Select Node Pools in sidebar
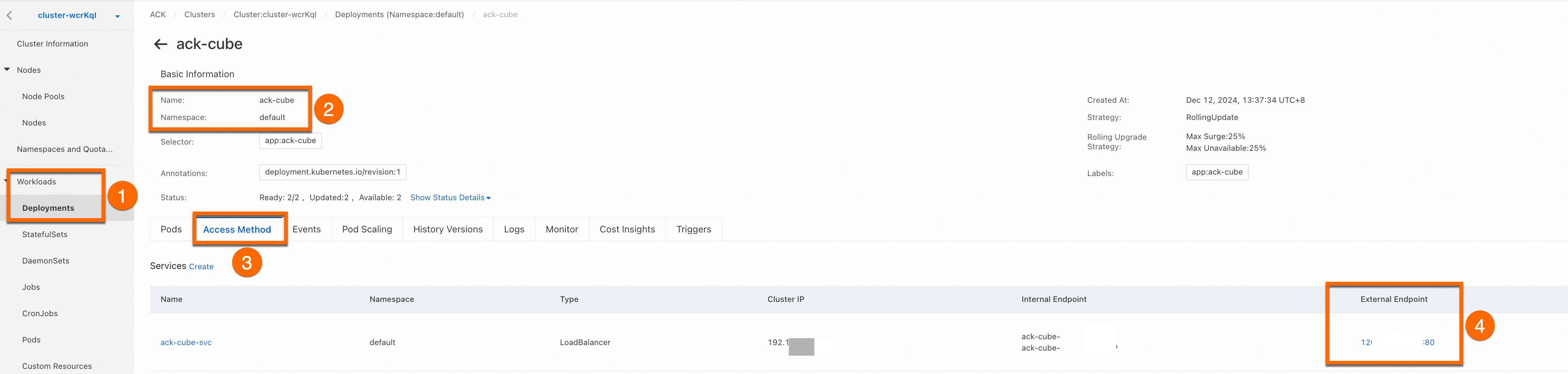Image resolution: width=1568 pixels, height=374 pixels. pyautogui.click(x=43, y=96)
